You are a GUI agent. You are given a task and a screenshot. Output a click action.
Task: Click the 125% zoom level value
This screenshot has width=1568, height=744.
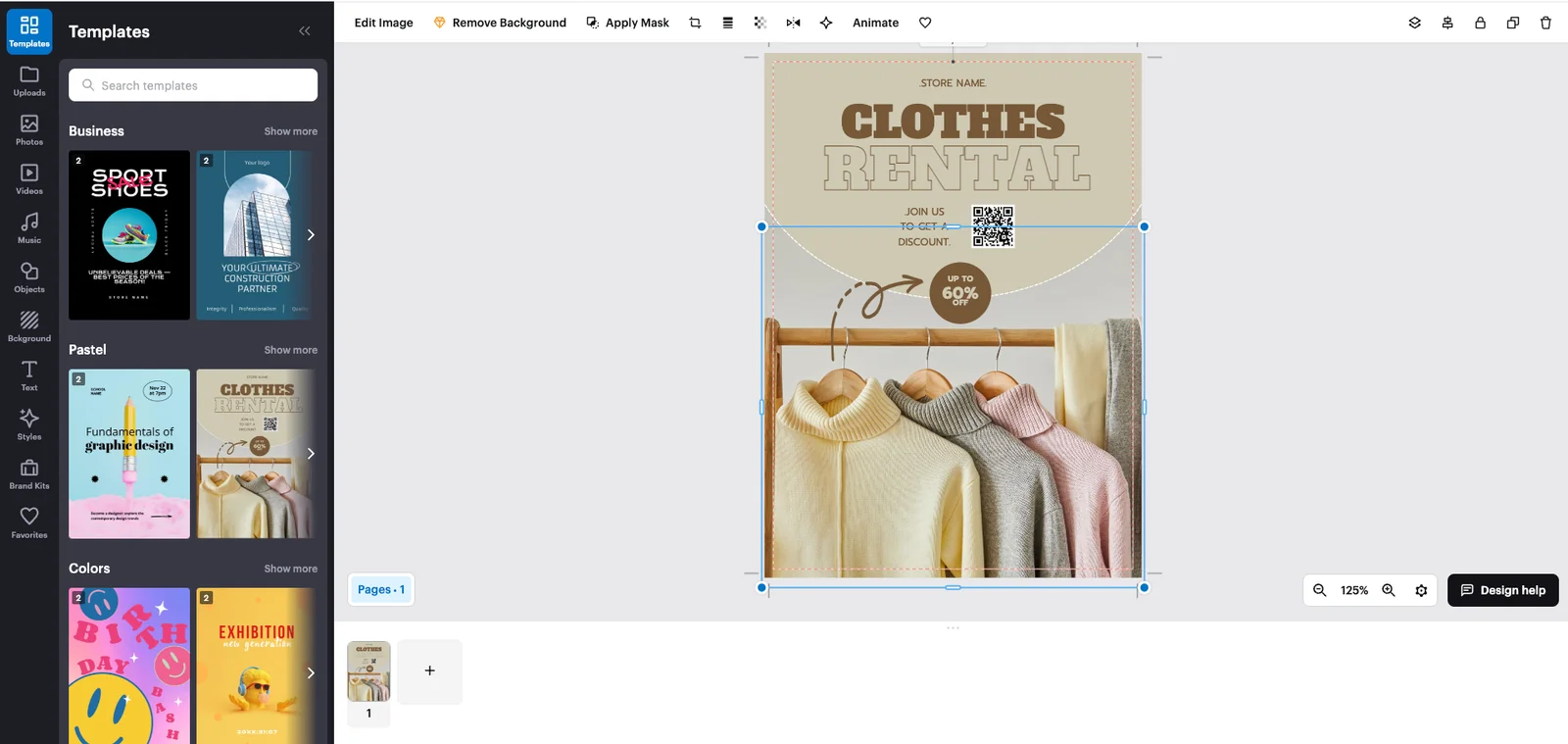[1354, 590]
